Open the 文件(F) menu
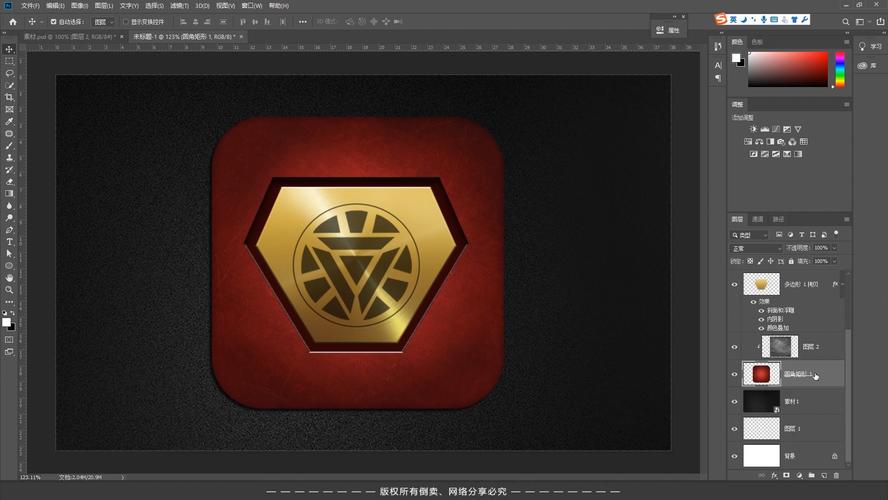888x500 pixels. click(x=30, y=6)
